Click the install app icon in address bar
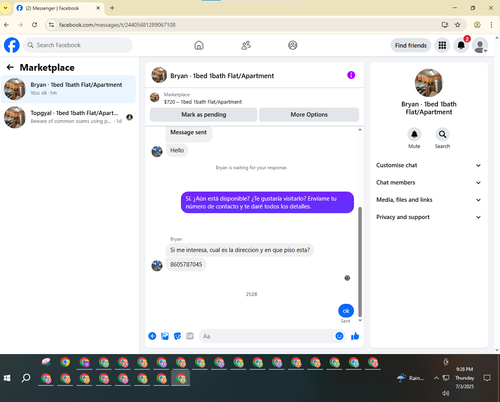Screen dimensions: 500x402 tap(445, 25)
